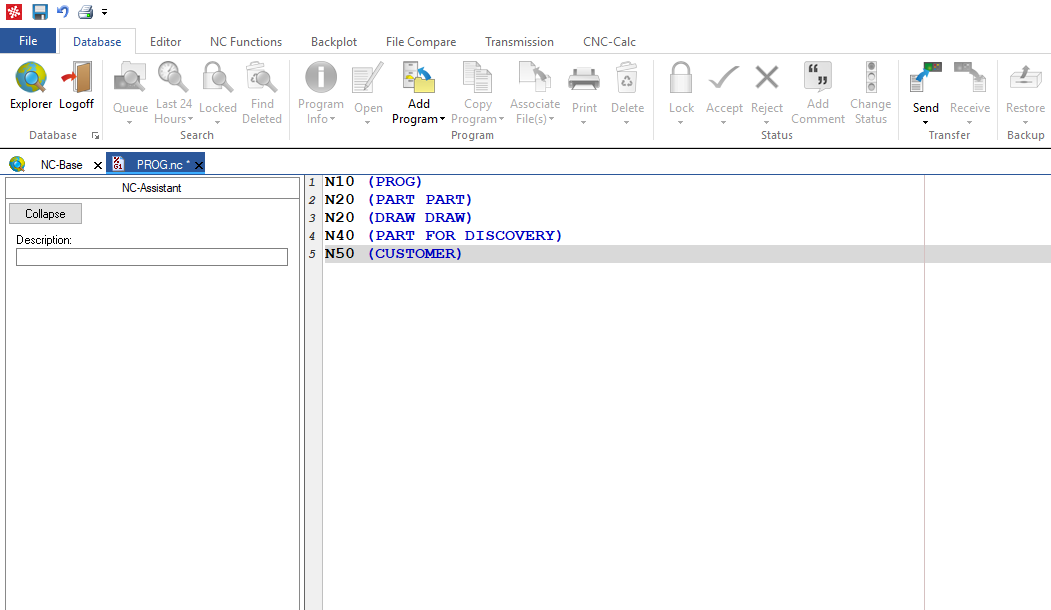
Task: Expand the Associate File(s) dropdown arrow
Action: click(552, 119)
